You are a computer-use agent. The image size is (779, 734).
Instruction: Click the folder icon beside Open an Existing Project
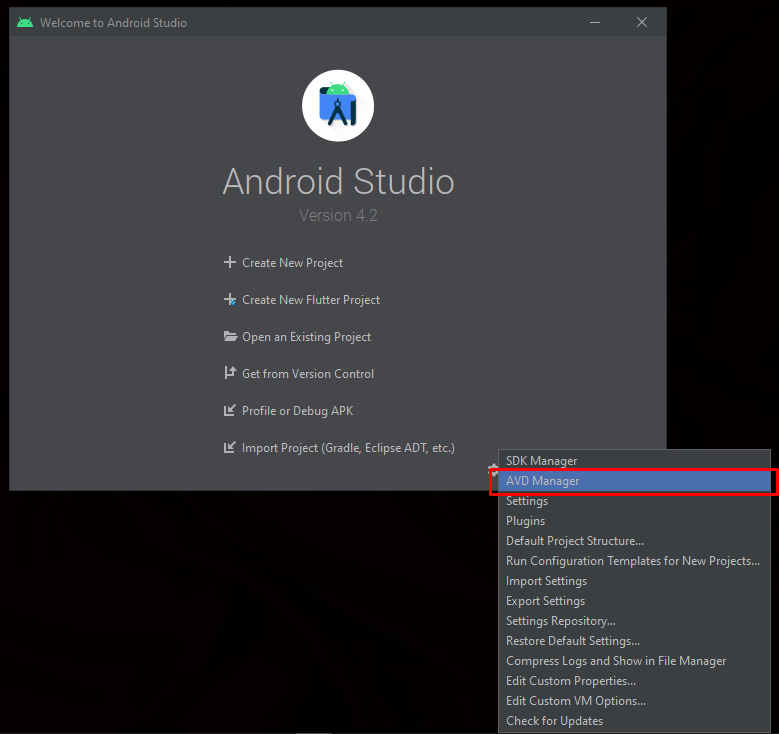click(x=230, y=336)
